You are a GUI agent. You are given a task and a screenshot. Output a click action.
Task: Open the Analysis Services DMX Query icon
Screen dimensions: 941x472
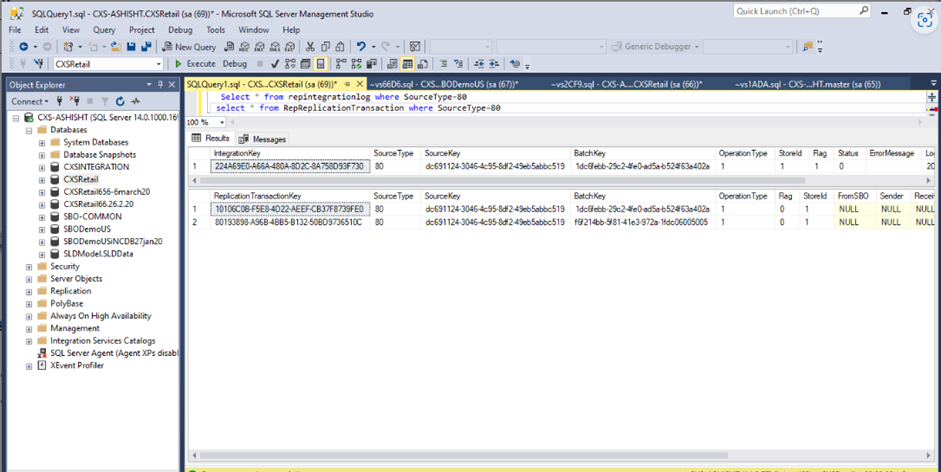[259, 47]
